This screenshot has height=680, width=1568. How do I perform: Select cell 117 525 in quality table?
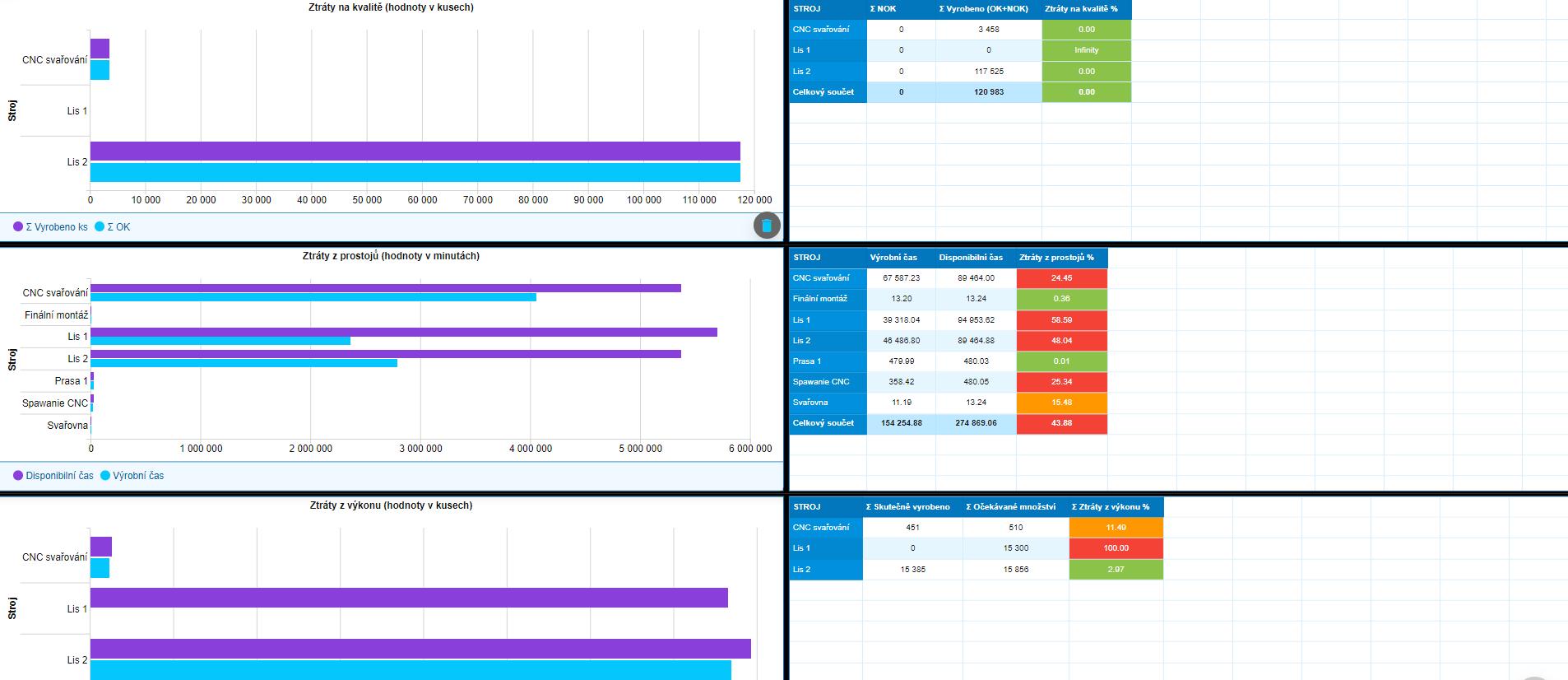point(989,72)
